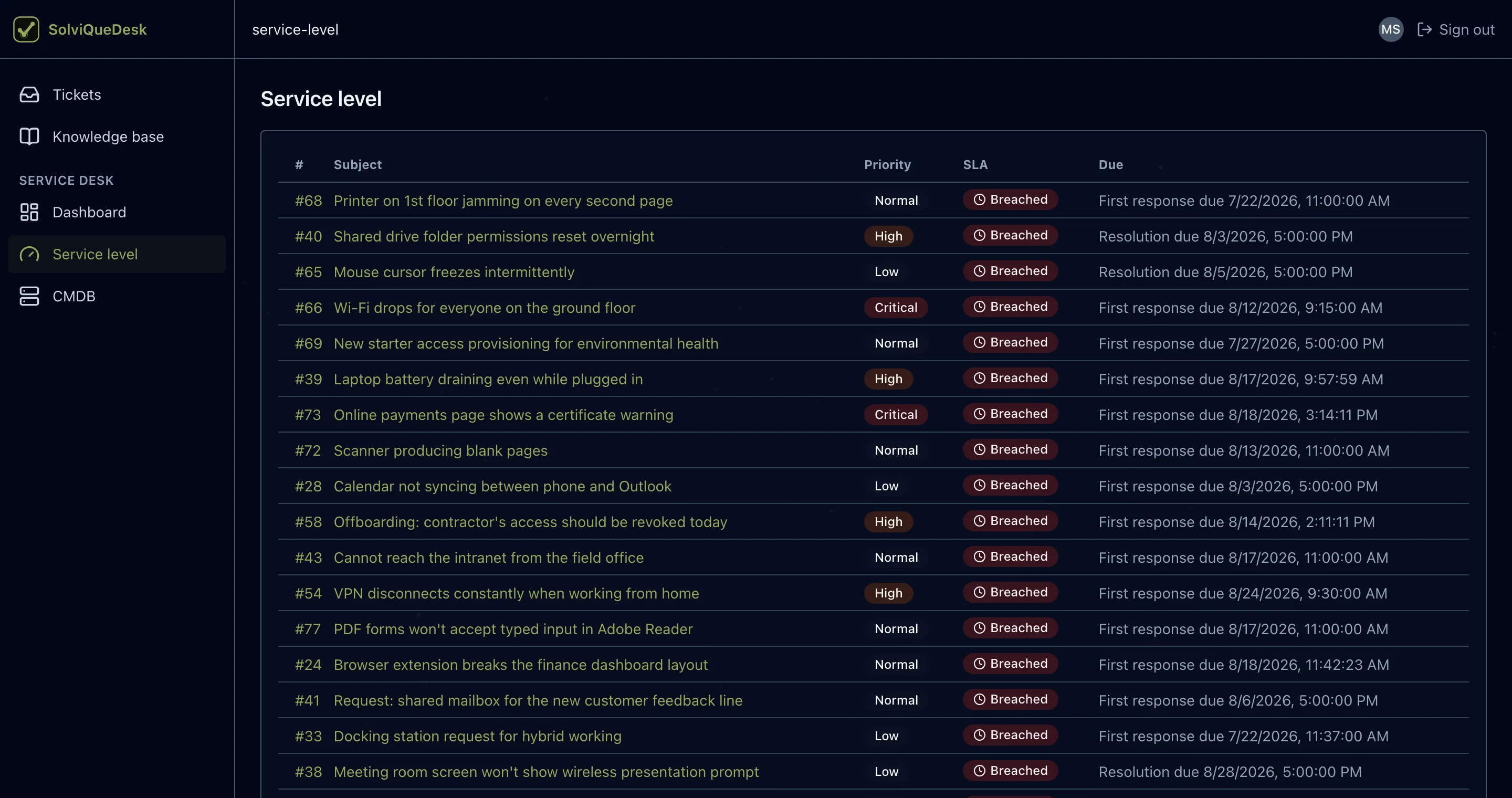Open ticket Wi-Fi drops for everyone on ground floor
Screen dimensions: 1512x798
point(484,308)
